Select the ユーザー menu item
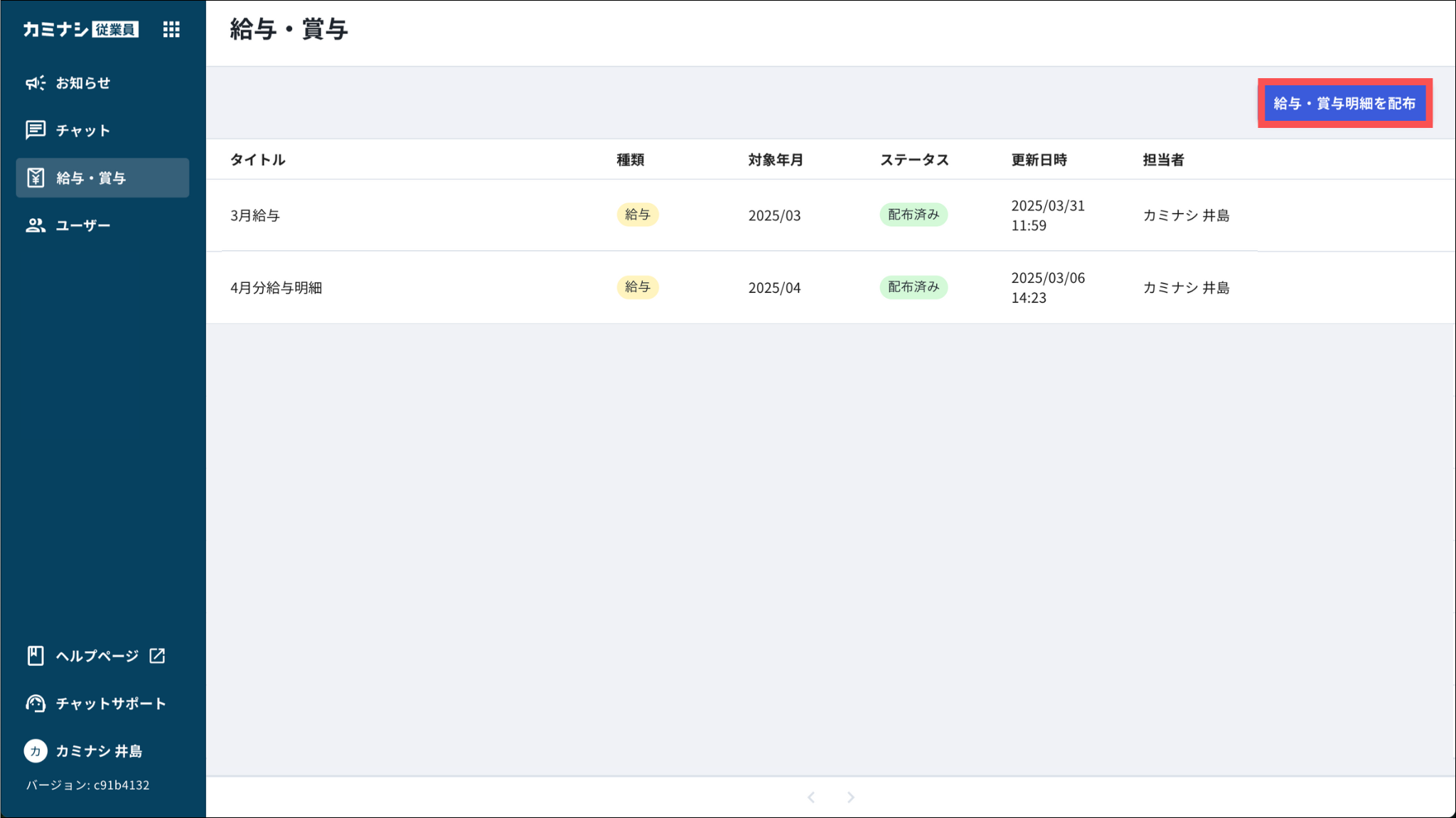 pyautogui.click(x=83, y=225)
